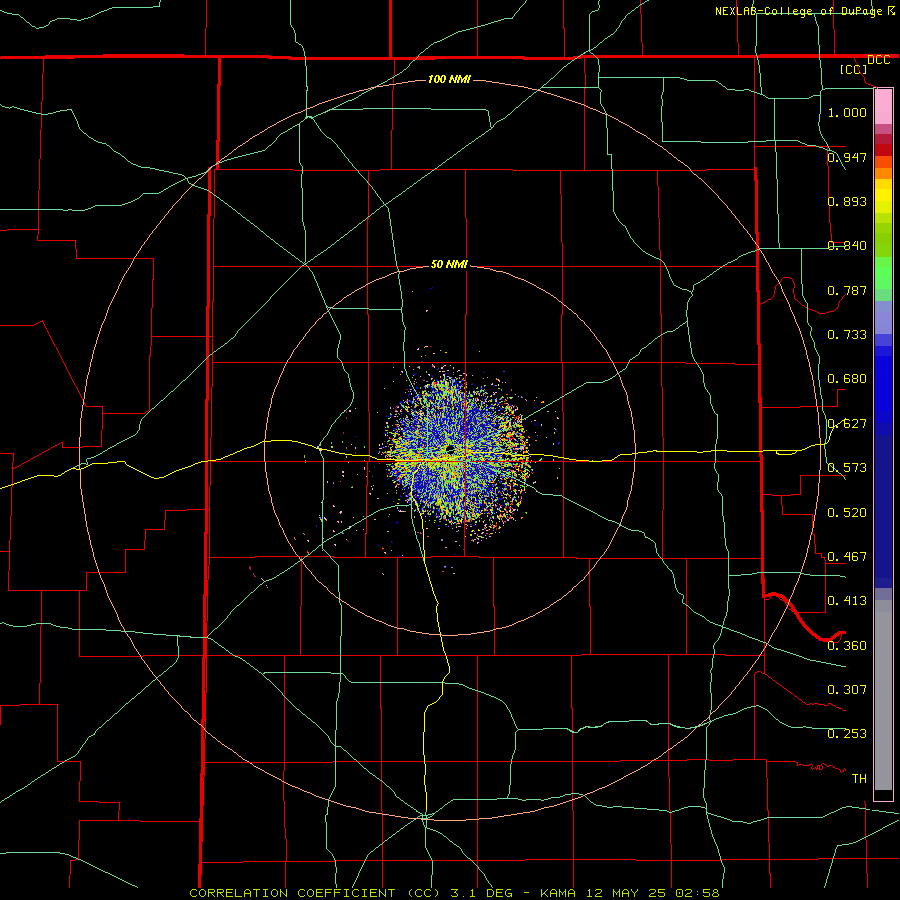Select the 0.893 legend value
This screenshot has width=900, height=900.
pyautogui.click(x=847, y=201)
